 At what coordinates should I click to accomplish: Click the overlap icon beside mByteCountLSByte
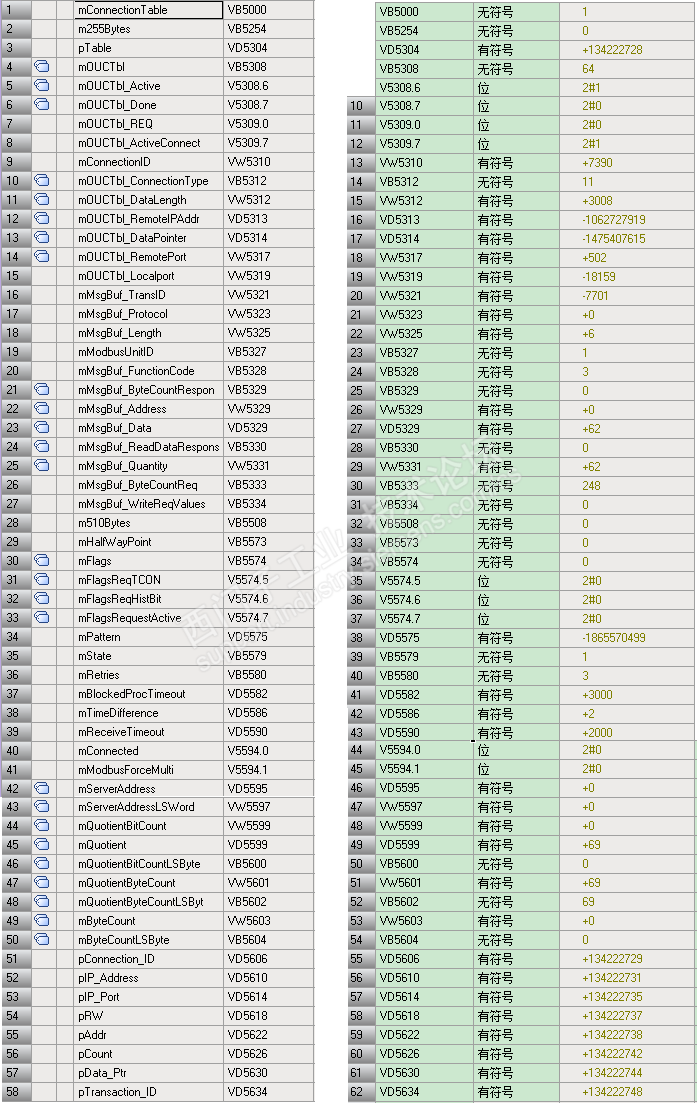coord(42,940)
